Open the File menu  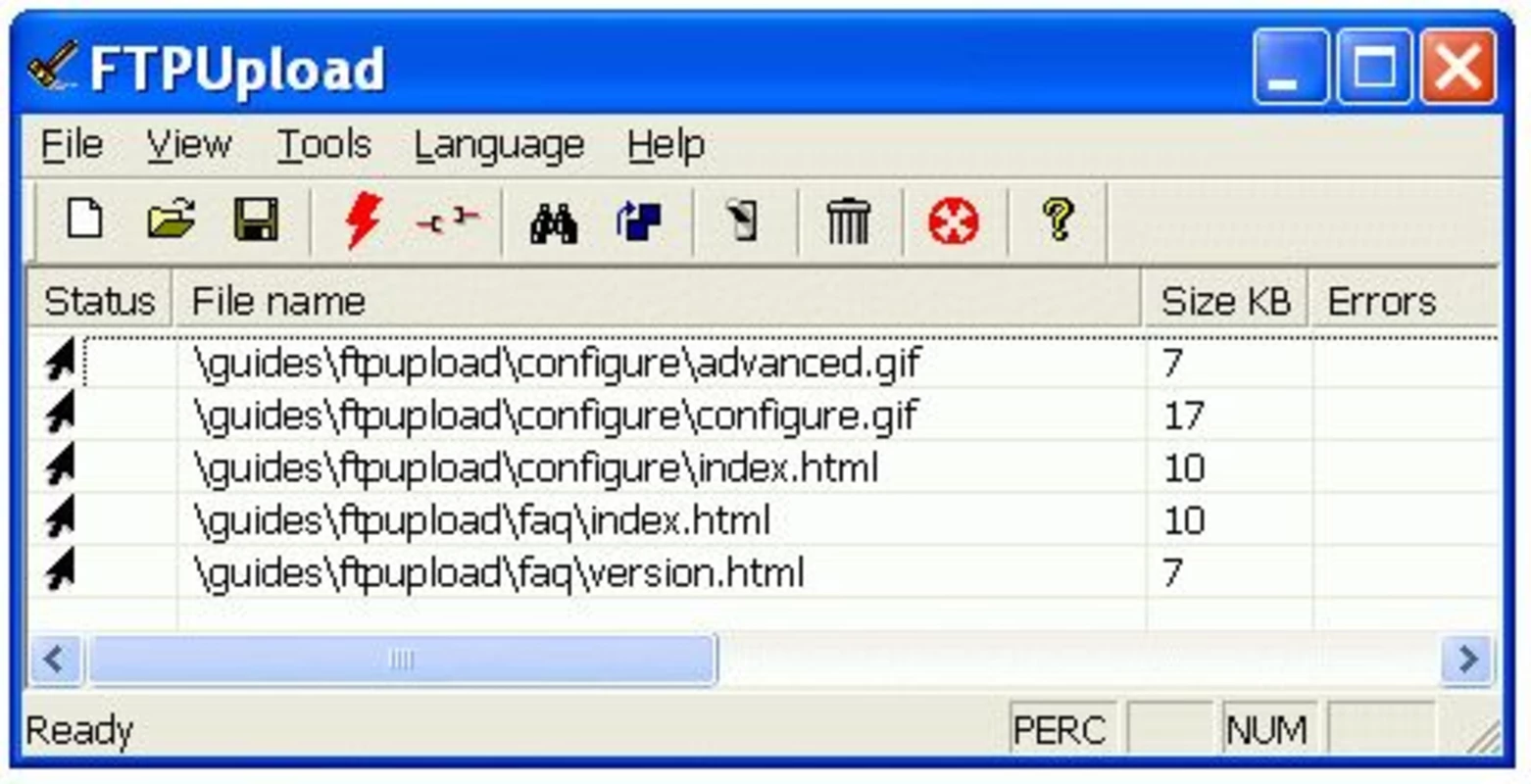pos(72,145)
